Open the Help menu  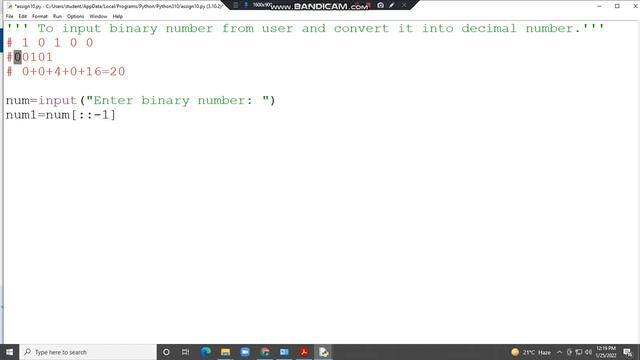tap(118, 16)
